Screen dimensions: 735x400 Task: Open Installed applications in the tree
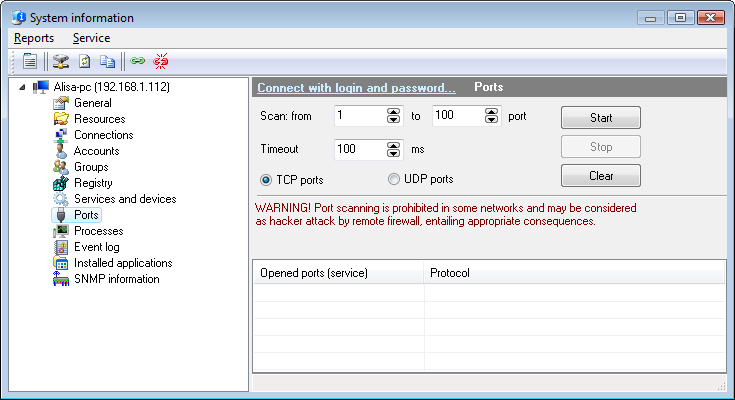(123, 263)
